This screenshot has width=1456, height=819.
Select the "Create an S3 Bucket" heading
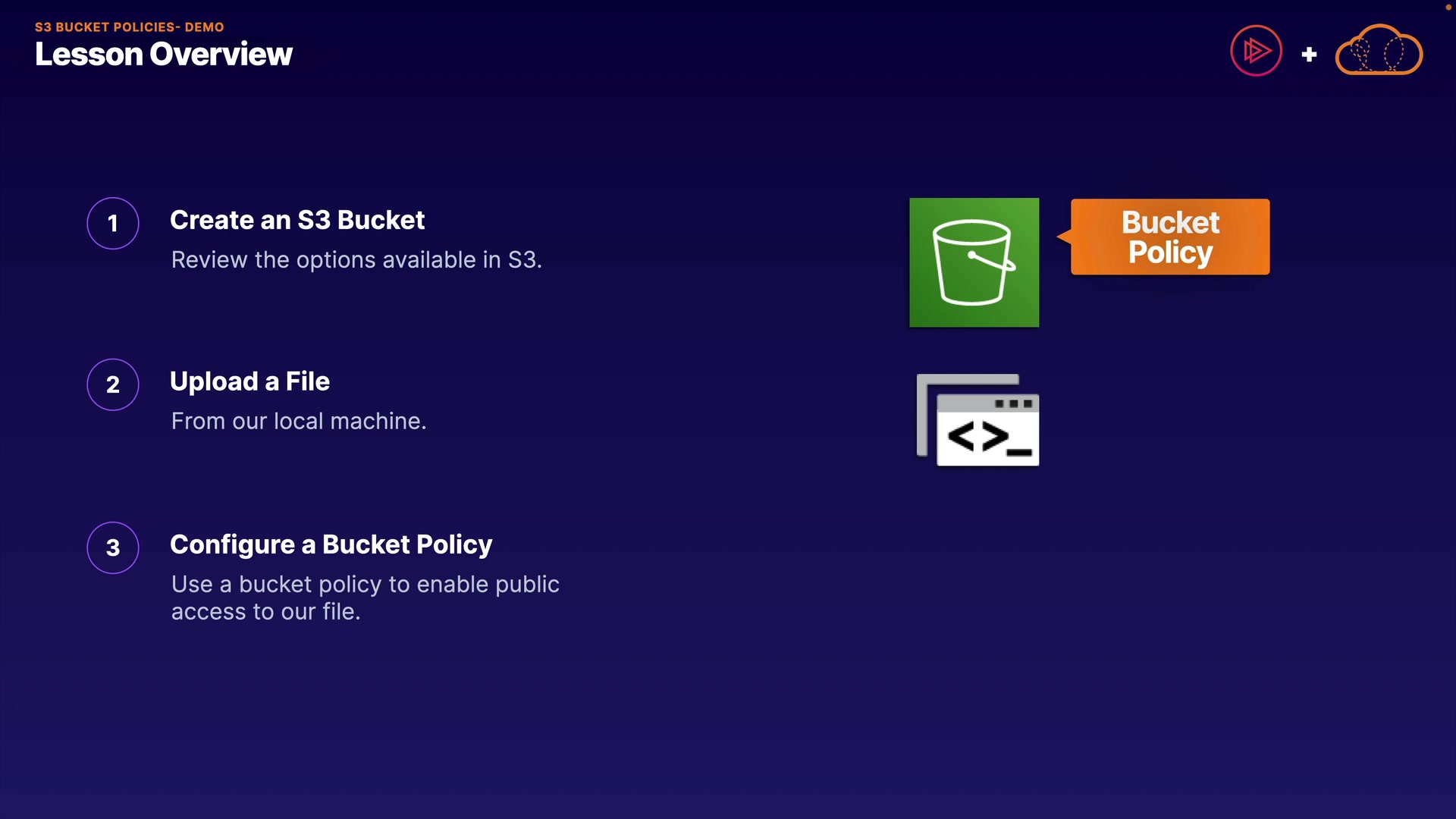click(x=297, y=220)
